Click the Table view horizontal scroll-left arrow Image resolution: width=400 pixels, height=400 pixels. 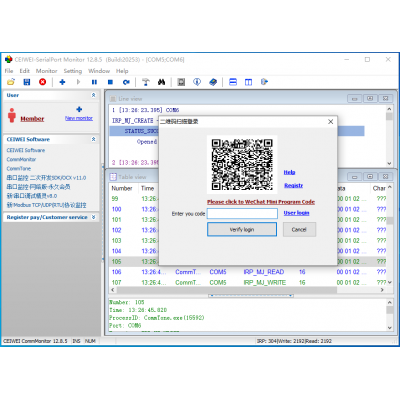pos(113,290)
